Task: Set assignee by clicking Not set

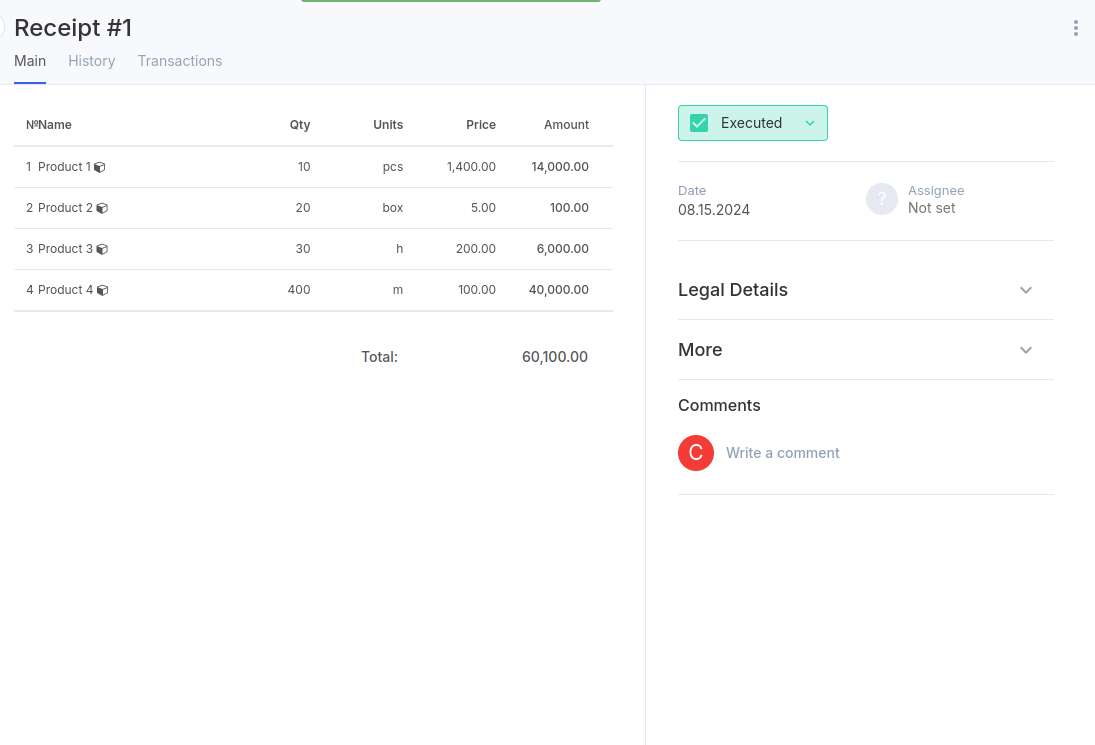Action: point(931,208)
